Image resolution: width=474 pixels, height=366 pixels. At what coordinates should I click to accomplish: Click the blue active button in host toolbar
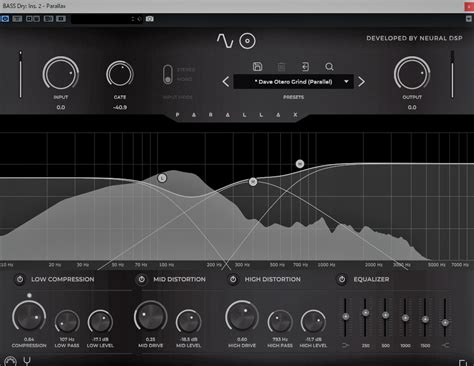(5, 19)
